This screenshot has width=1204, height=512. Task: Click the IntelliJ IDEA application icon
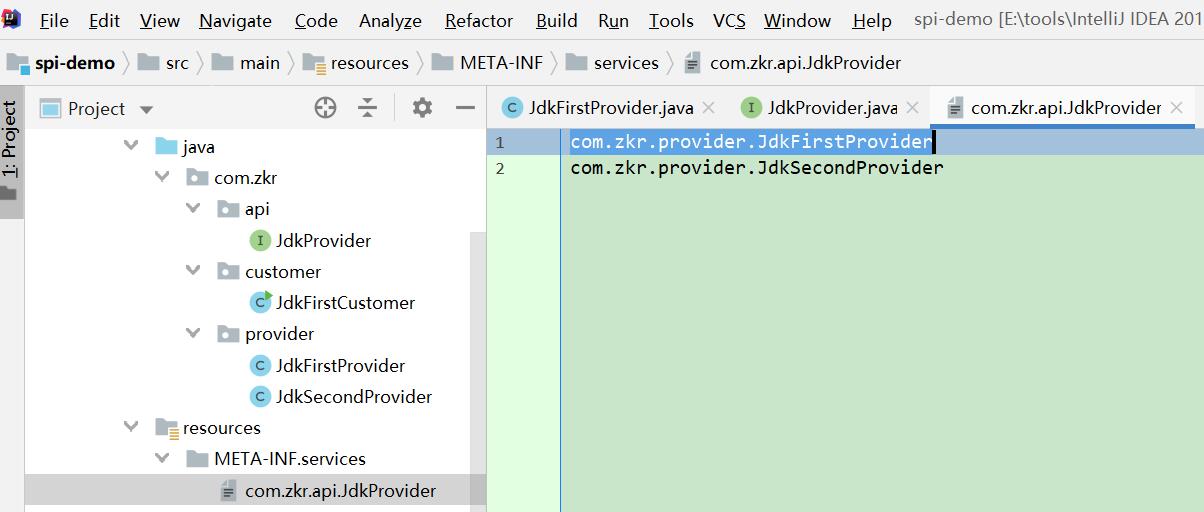pos(12,19)
